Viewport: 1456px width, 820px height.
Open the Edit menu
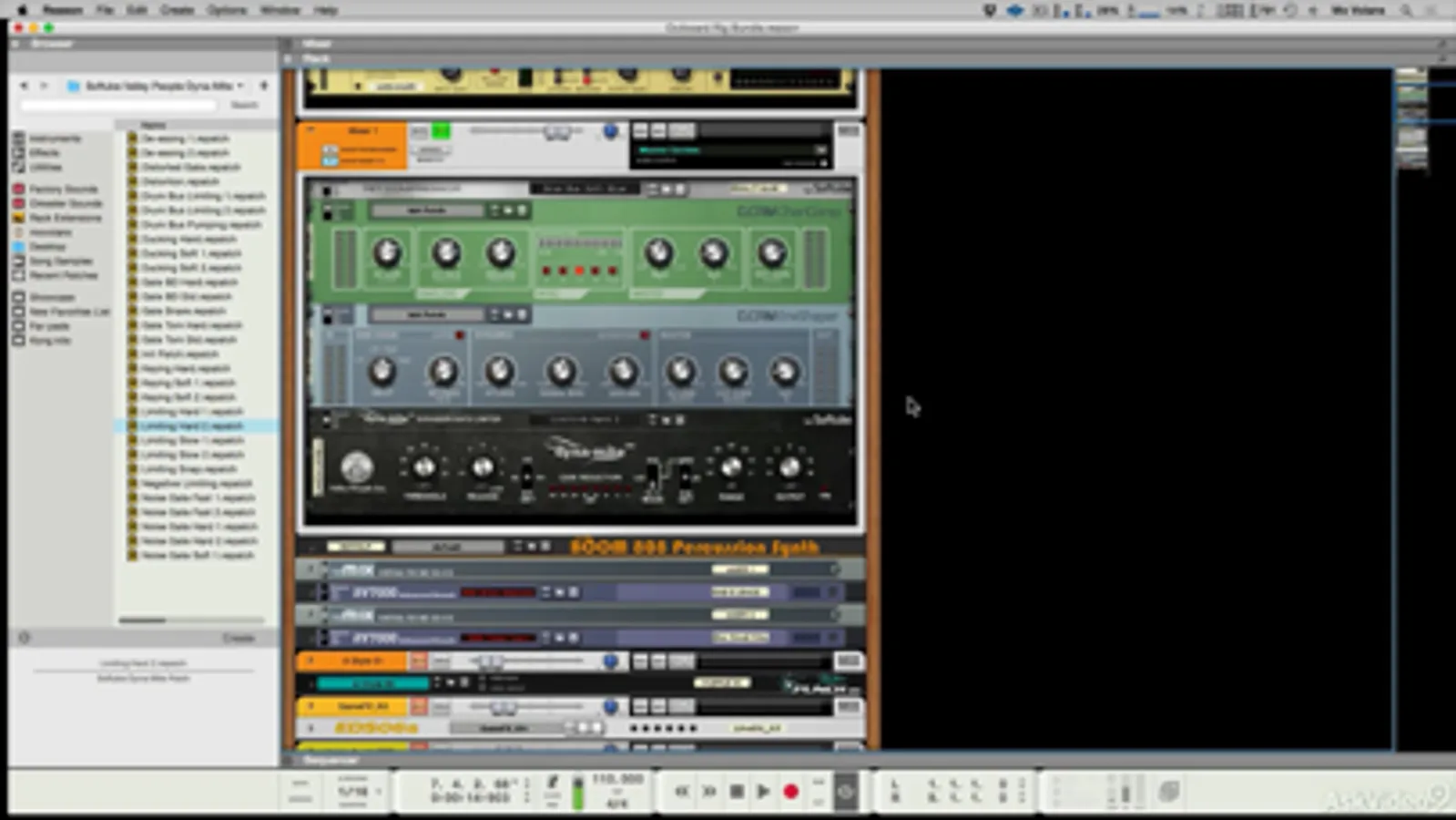click(137, 10)
